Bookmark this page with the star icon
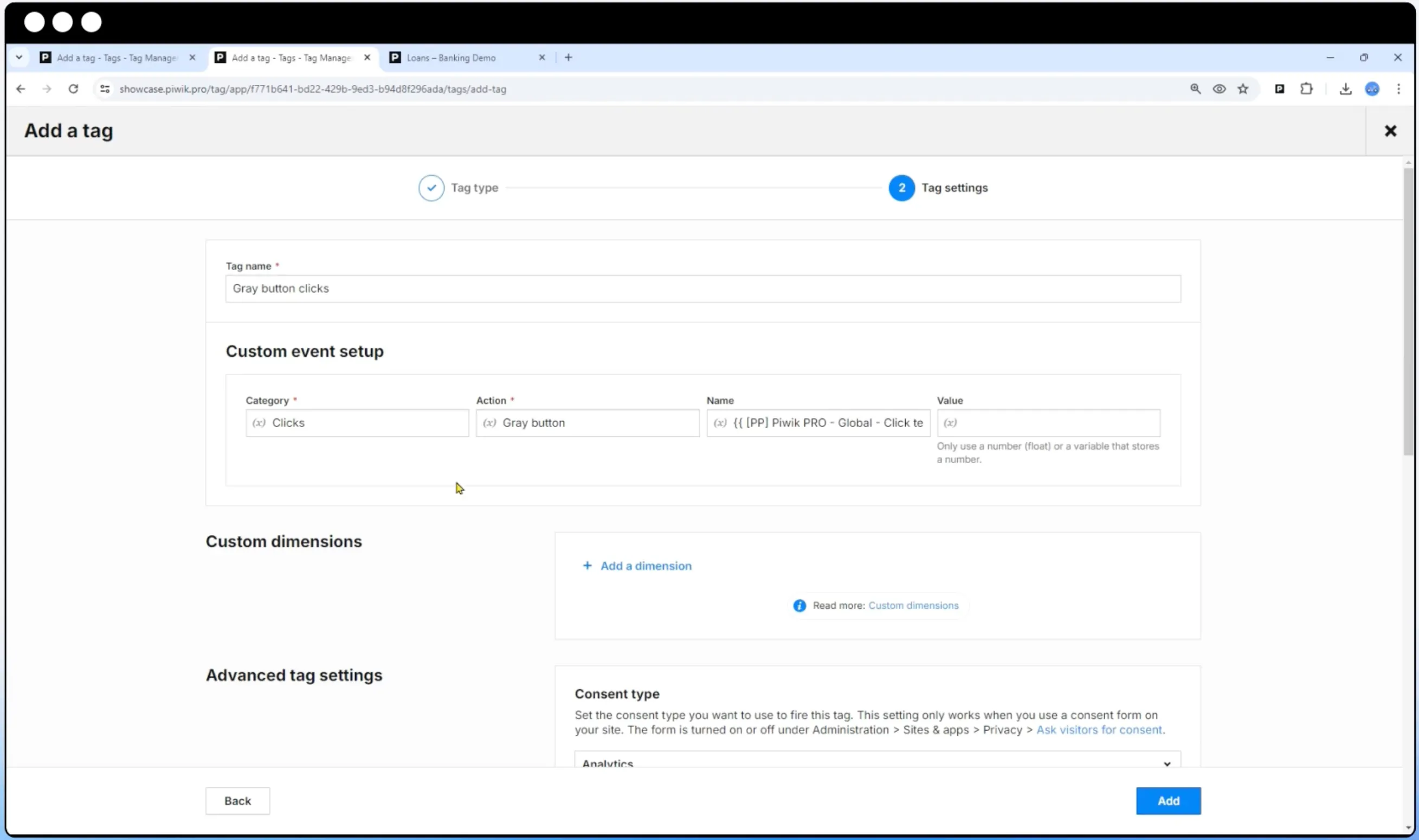The image size is (1419, 840). click(1242, 89)
